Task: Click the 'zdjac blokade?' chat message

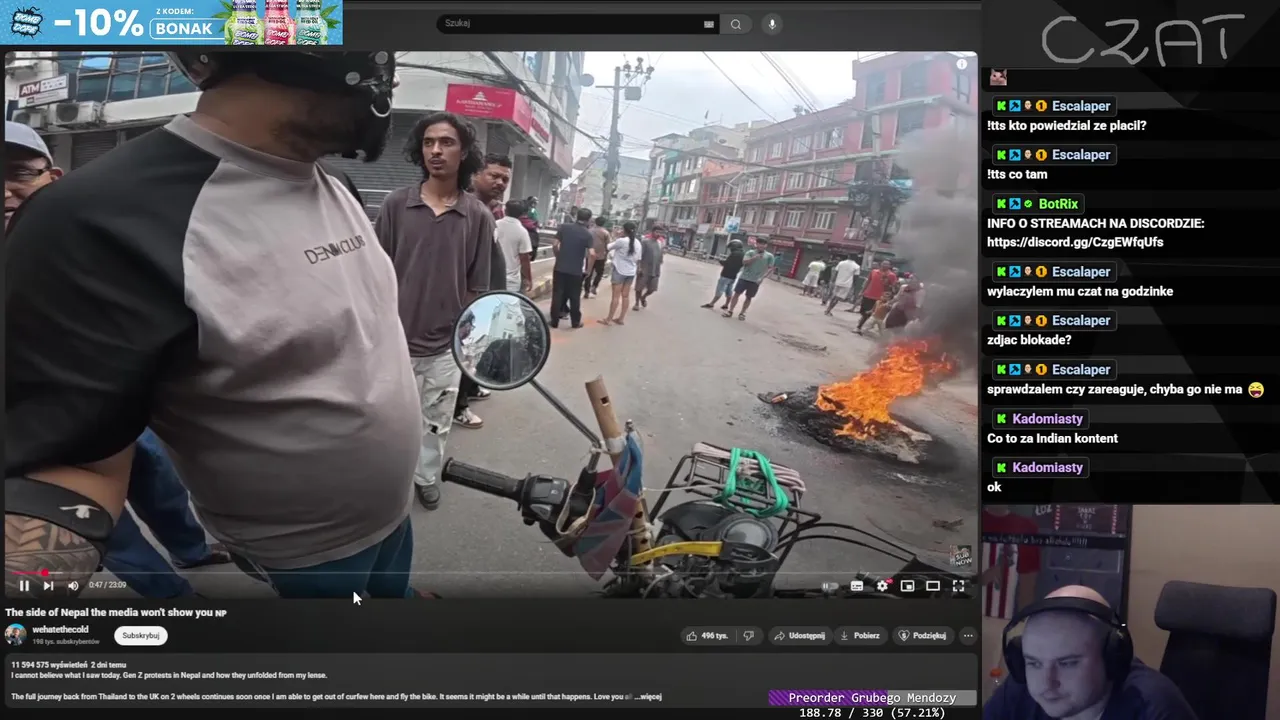Action: tap(1029, 341)
